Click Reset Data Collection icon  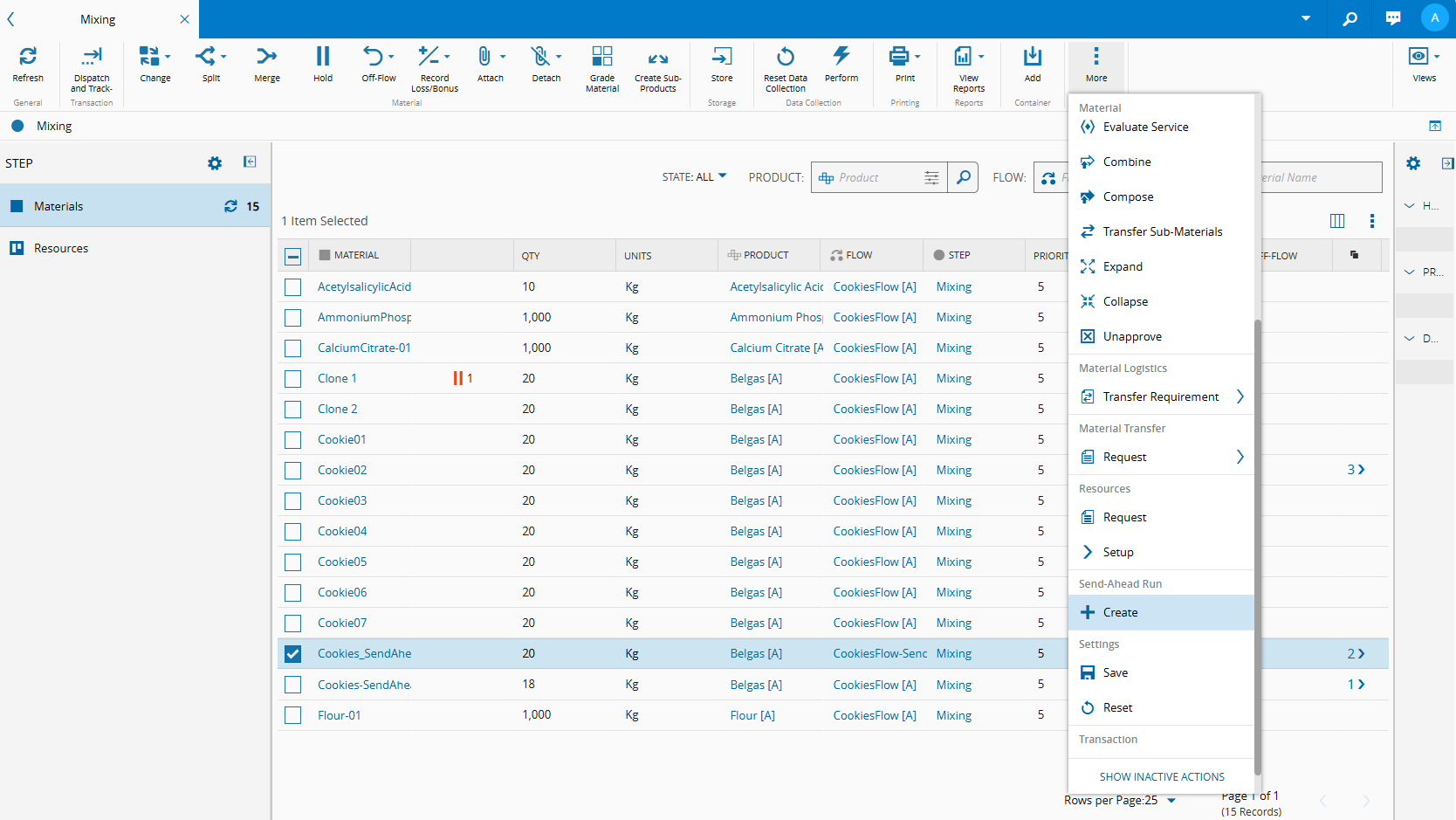click(x=786, y=58)
